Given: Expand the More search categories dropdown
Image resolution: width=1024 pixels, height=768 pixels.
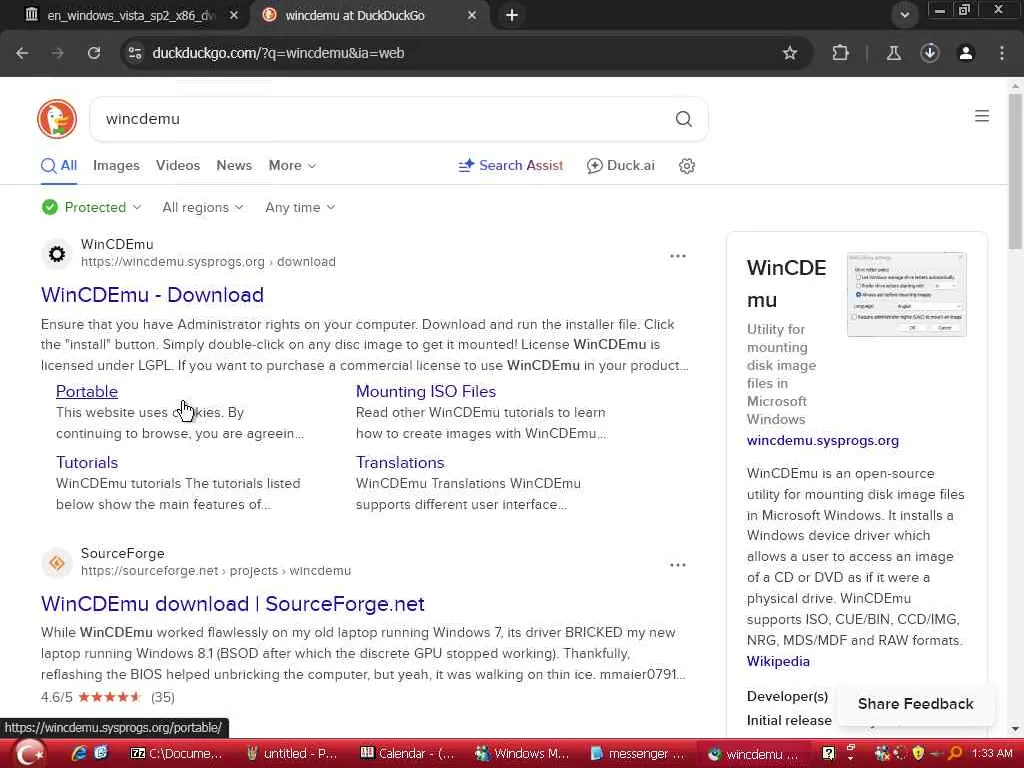Looking at the screenshot, I should [x=293, y=166].
